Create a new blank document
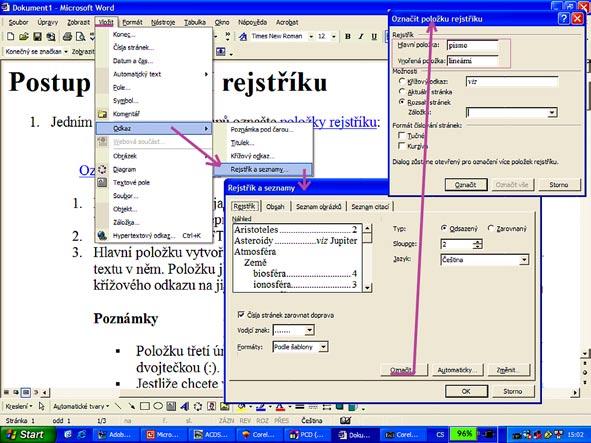The image size is (591, 443). tap(10, 37)
